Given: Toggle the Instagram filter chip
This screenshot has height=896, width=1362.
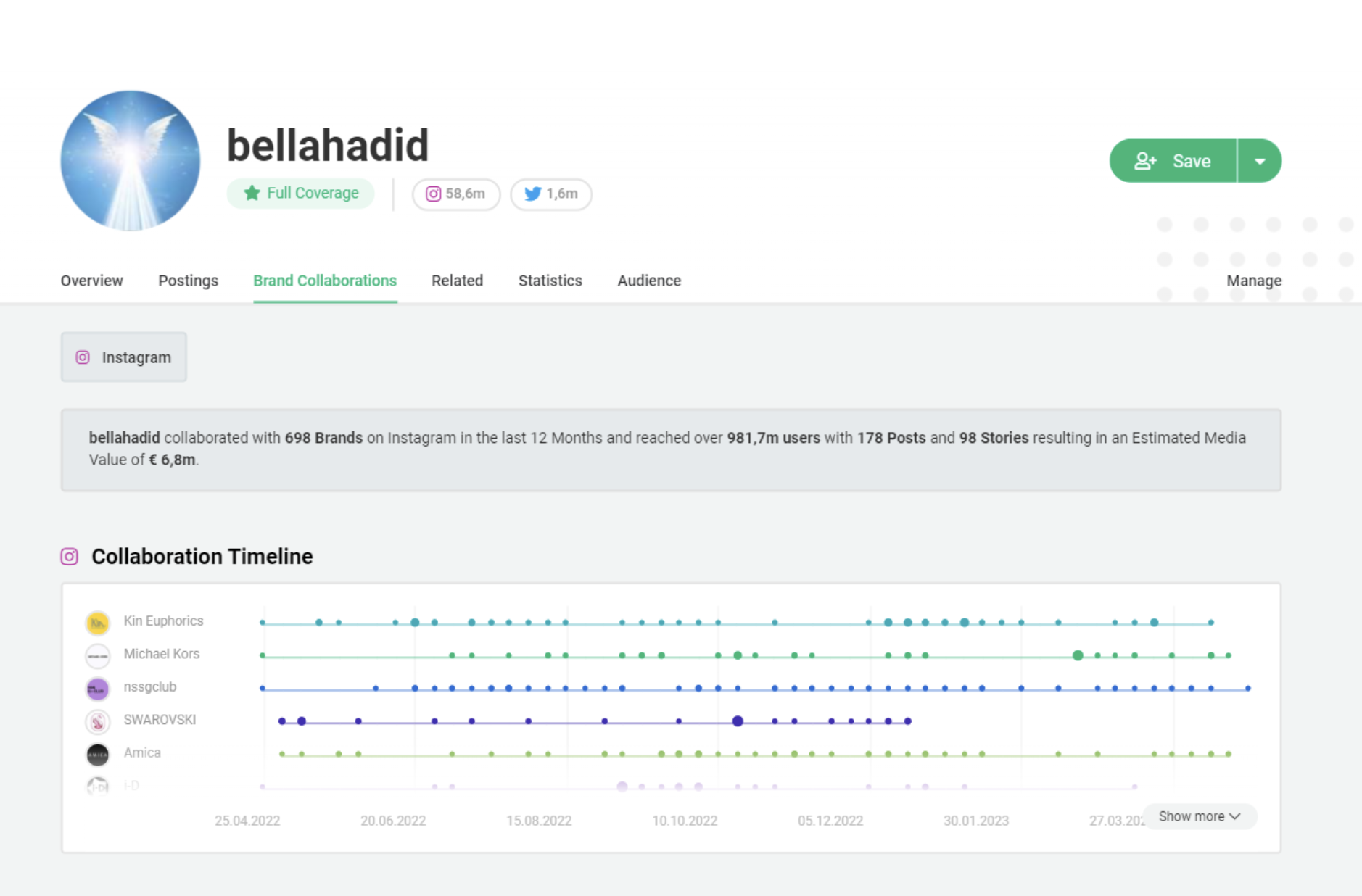Looking at the screenshot, I should [123, 357].
